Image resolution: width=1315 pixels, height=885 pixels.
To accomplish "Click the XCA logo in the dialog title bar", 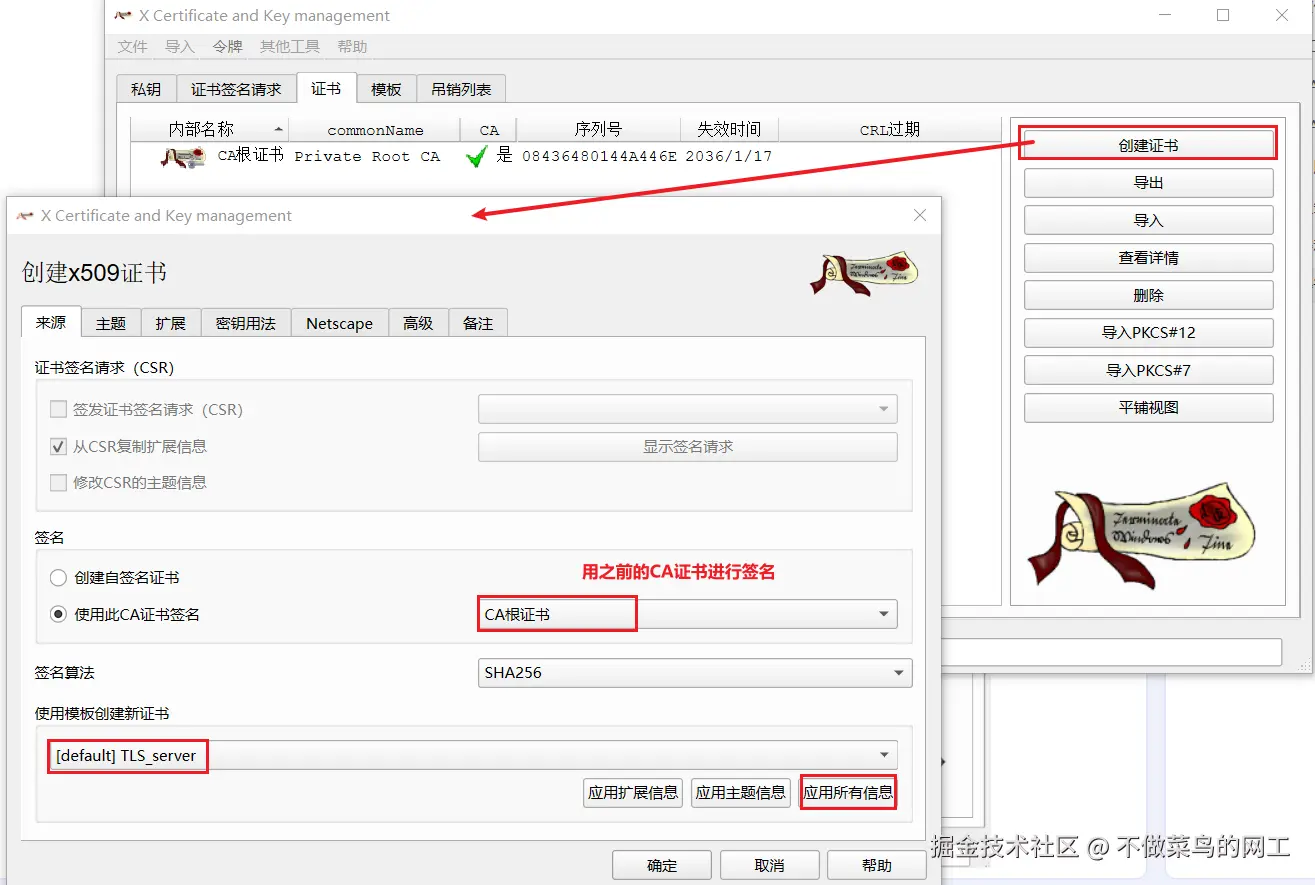I will click(24, 215).
